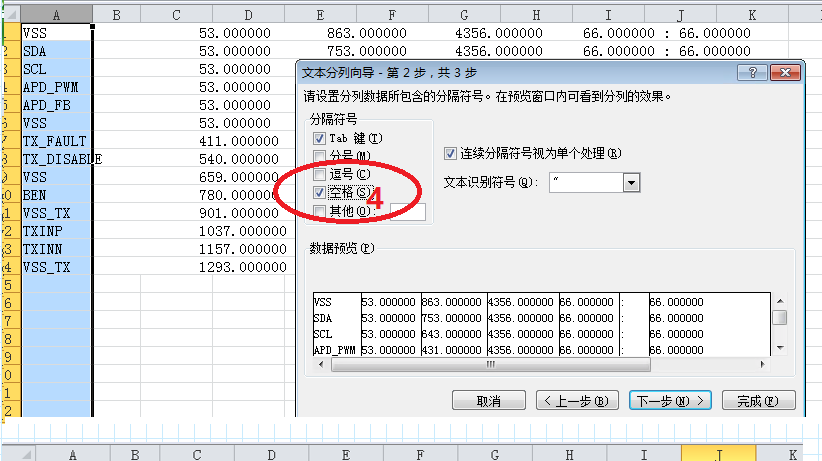Select column E header in upper sheet
This screenshot has width=822, height=461.
point(320,15)
